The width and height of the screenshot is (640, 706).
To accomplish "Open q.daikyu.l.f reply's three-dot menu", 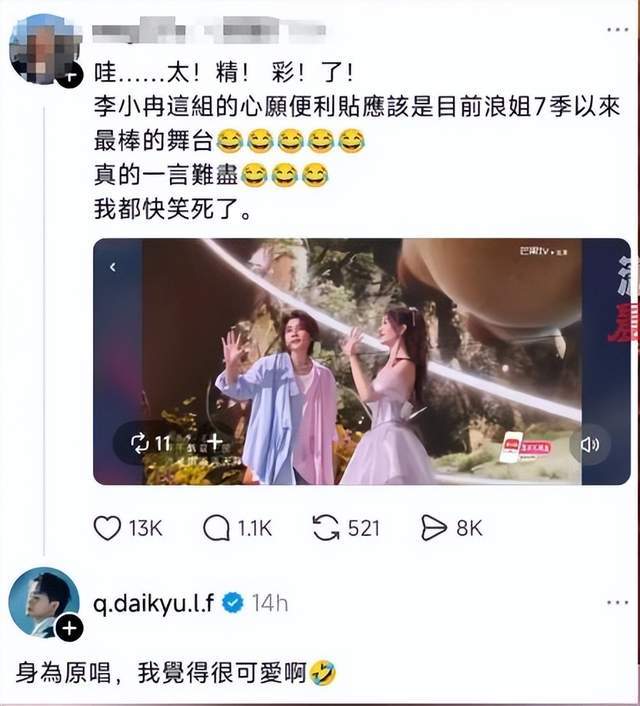I will [x=617, y=602].
